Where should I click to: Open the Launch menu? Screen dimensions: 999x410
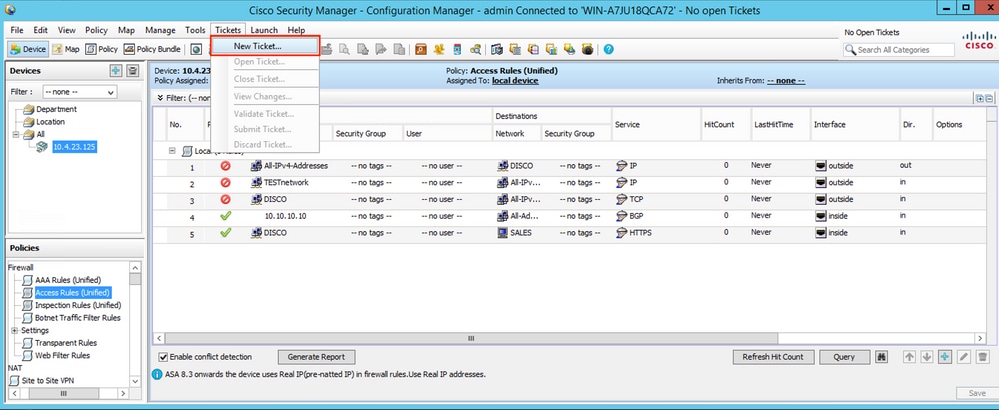(264, 30)
